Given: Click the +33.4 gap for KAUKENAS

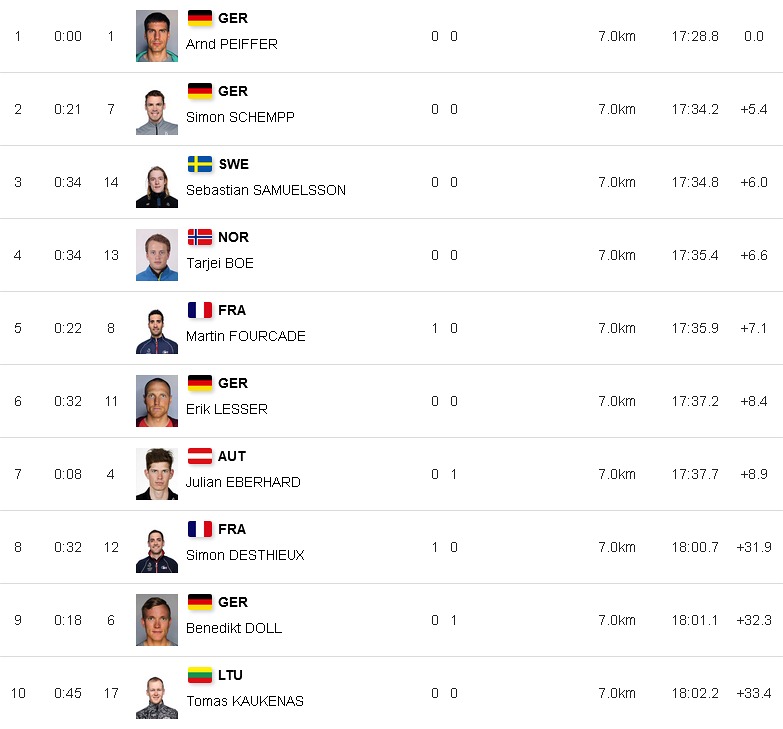Looking at the screenshot, I should pos(754,693).
